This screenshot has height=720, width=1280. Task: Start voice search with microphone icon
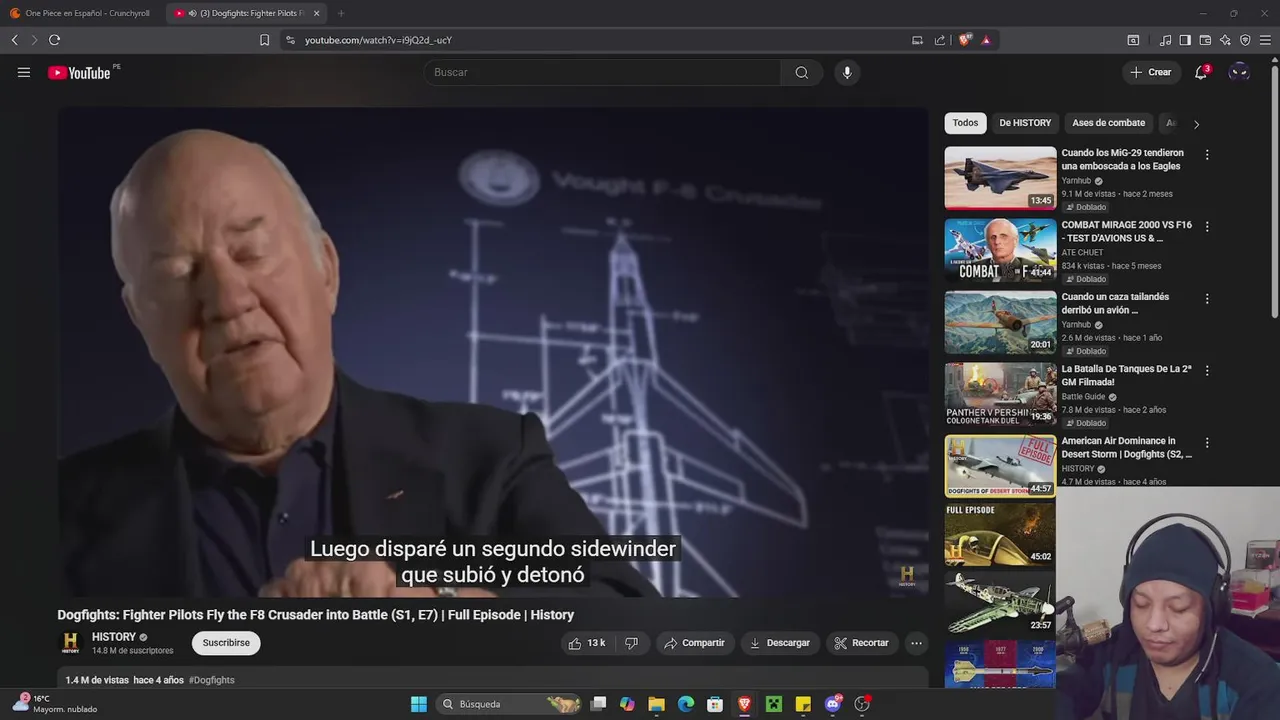coord(847,72)
